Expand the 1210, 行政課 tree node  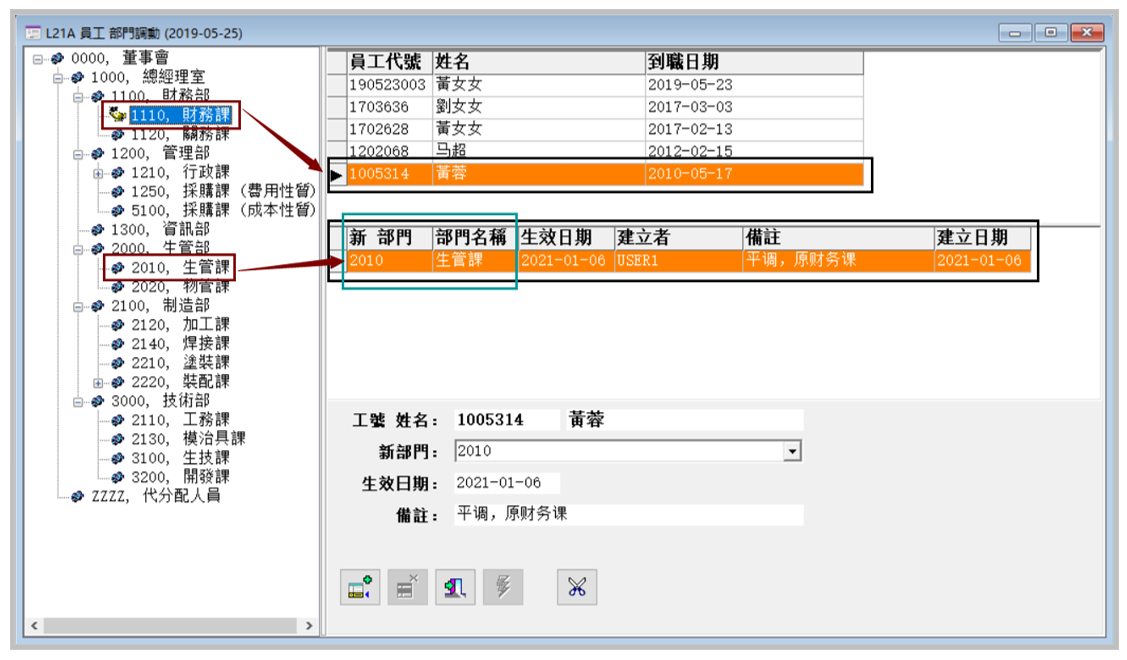pos(98,173)
